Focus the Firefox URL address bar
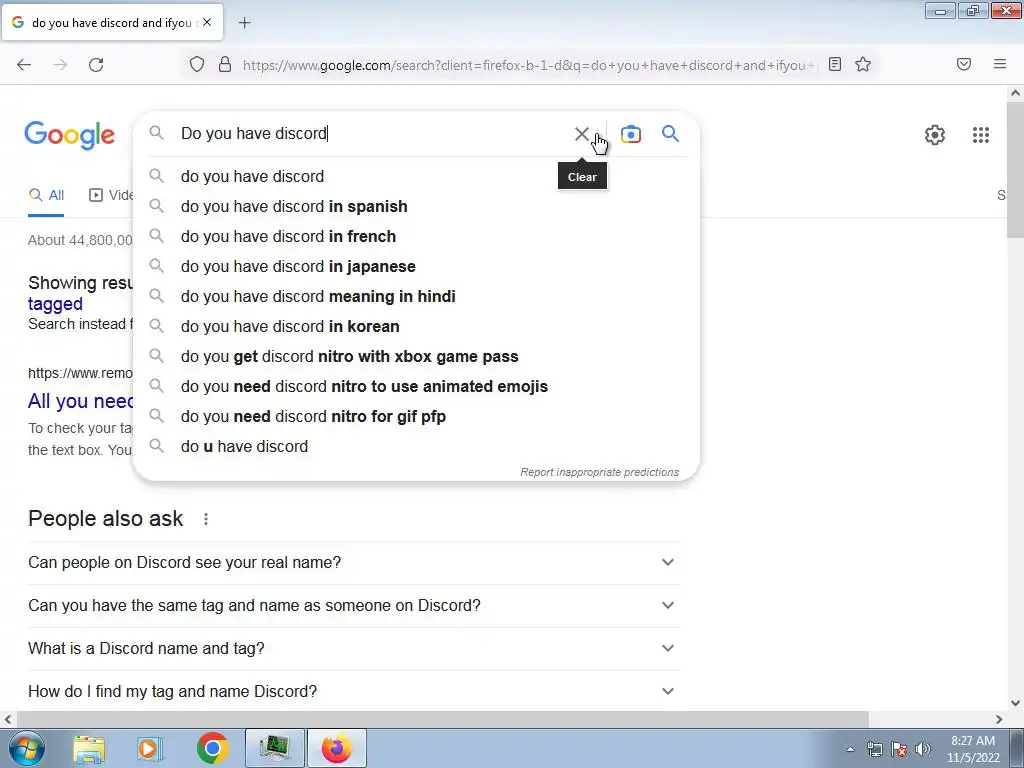The image size is (1024, 768). coord(529,65)
